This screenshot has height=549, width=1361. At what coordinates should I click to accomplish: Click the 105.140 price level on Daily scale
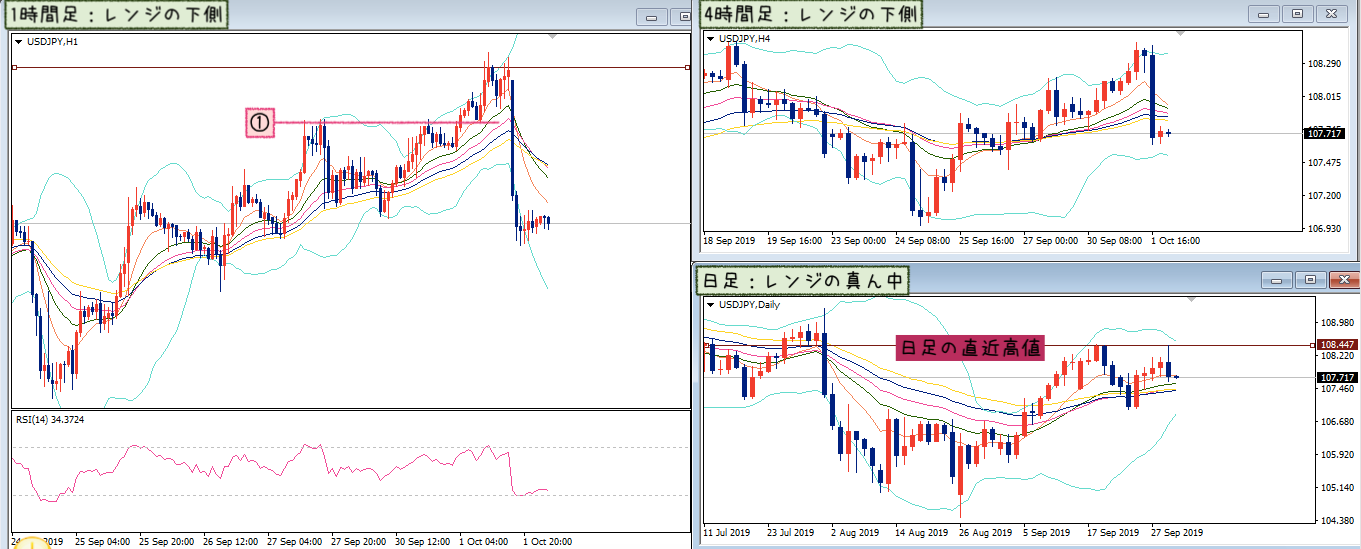[1337, 488]
